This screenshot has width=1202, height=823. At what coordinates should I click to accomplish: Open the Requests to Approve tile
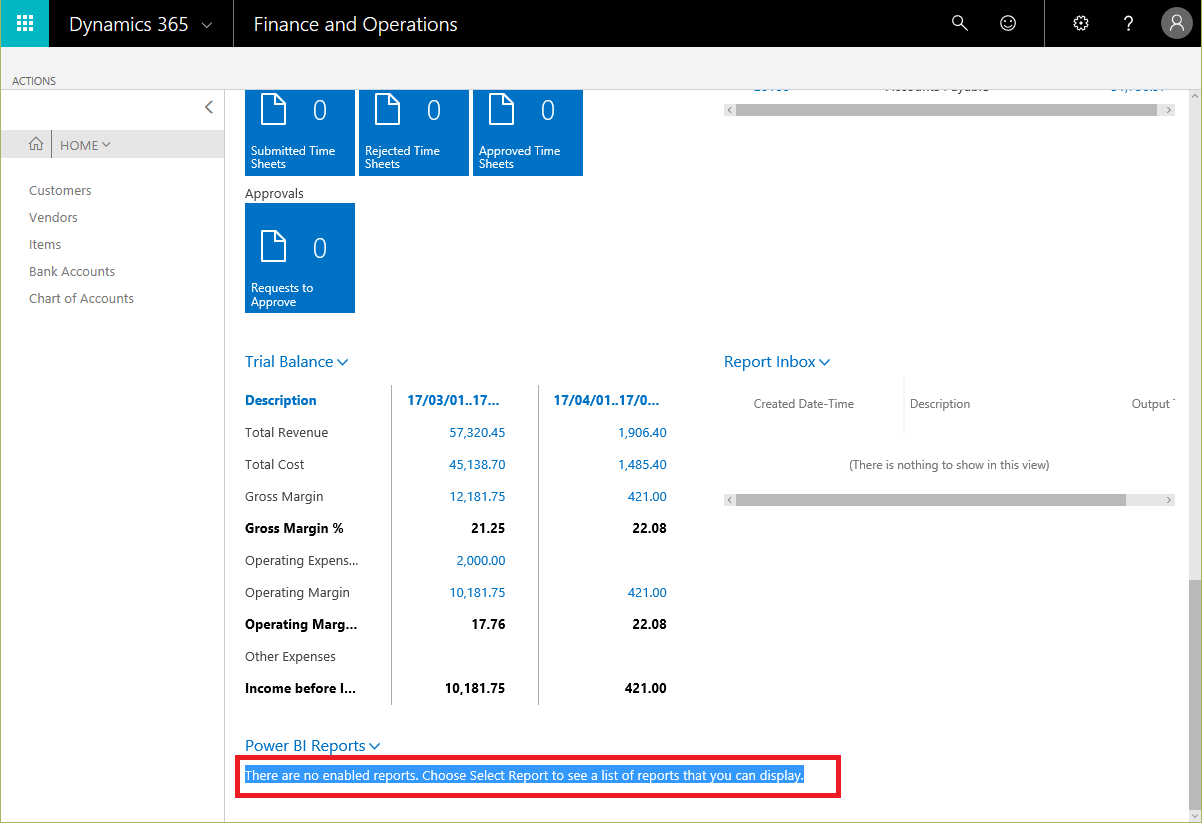[x=300, y=258]
